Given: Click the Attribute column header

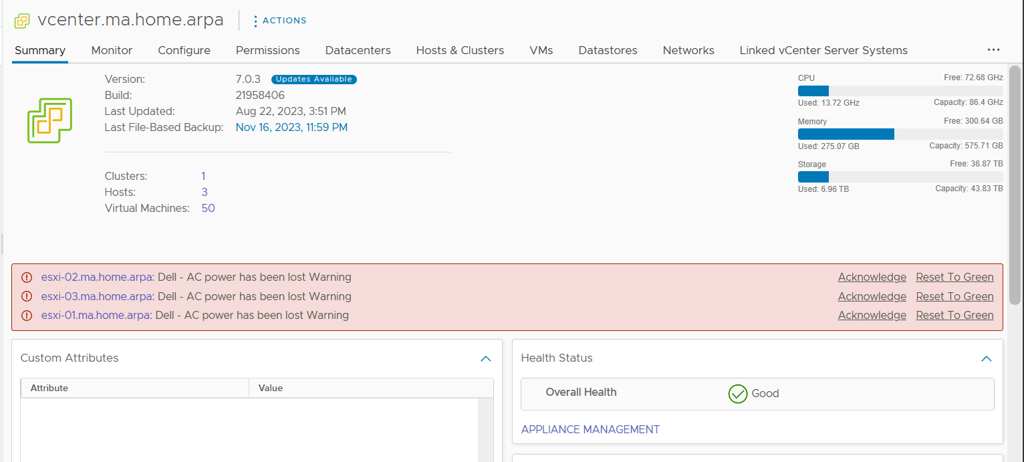Looking at the screenshot, I should pyautogui.click(x=135, y=388).
